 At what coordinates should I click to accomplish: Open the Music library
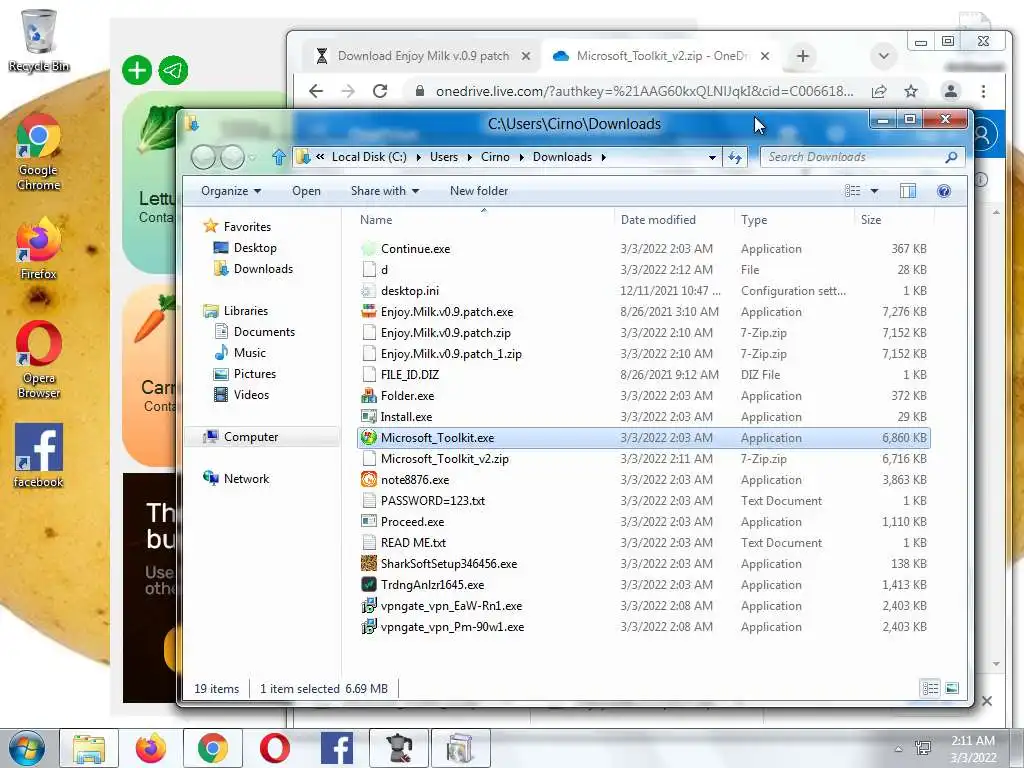tap(240, 353)
